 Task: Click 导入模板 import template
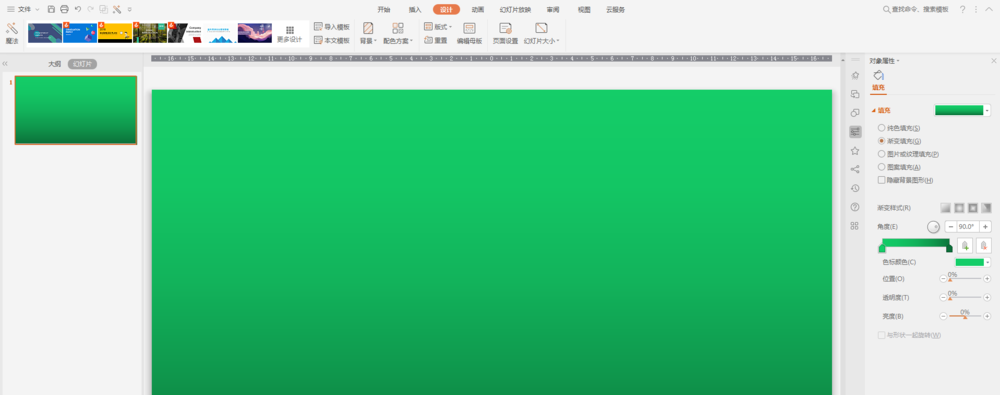pos(332,27)
